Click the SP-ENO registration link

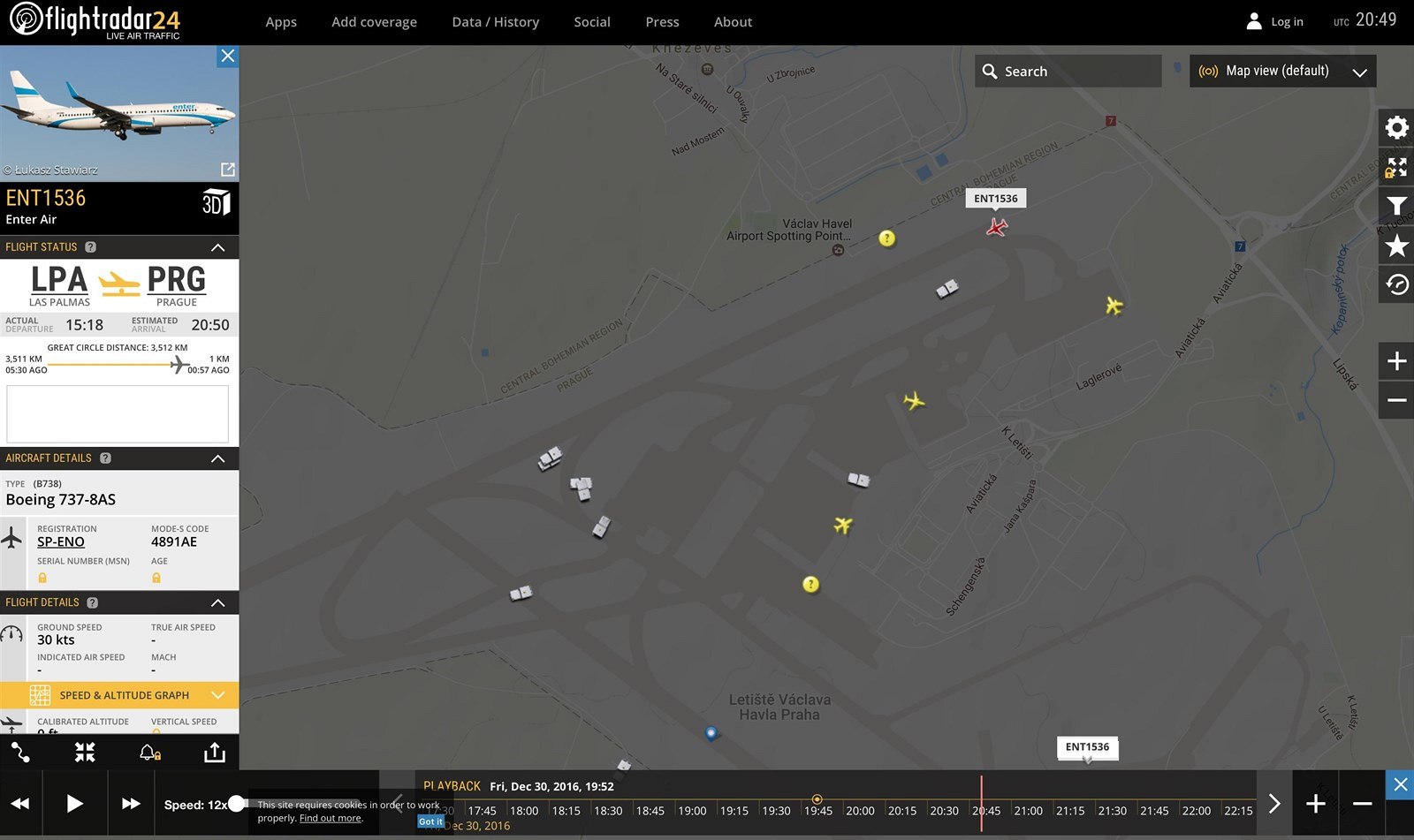[61, 542]
